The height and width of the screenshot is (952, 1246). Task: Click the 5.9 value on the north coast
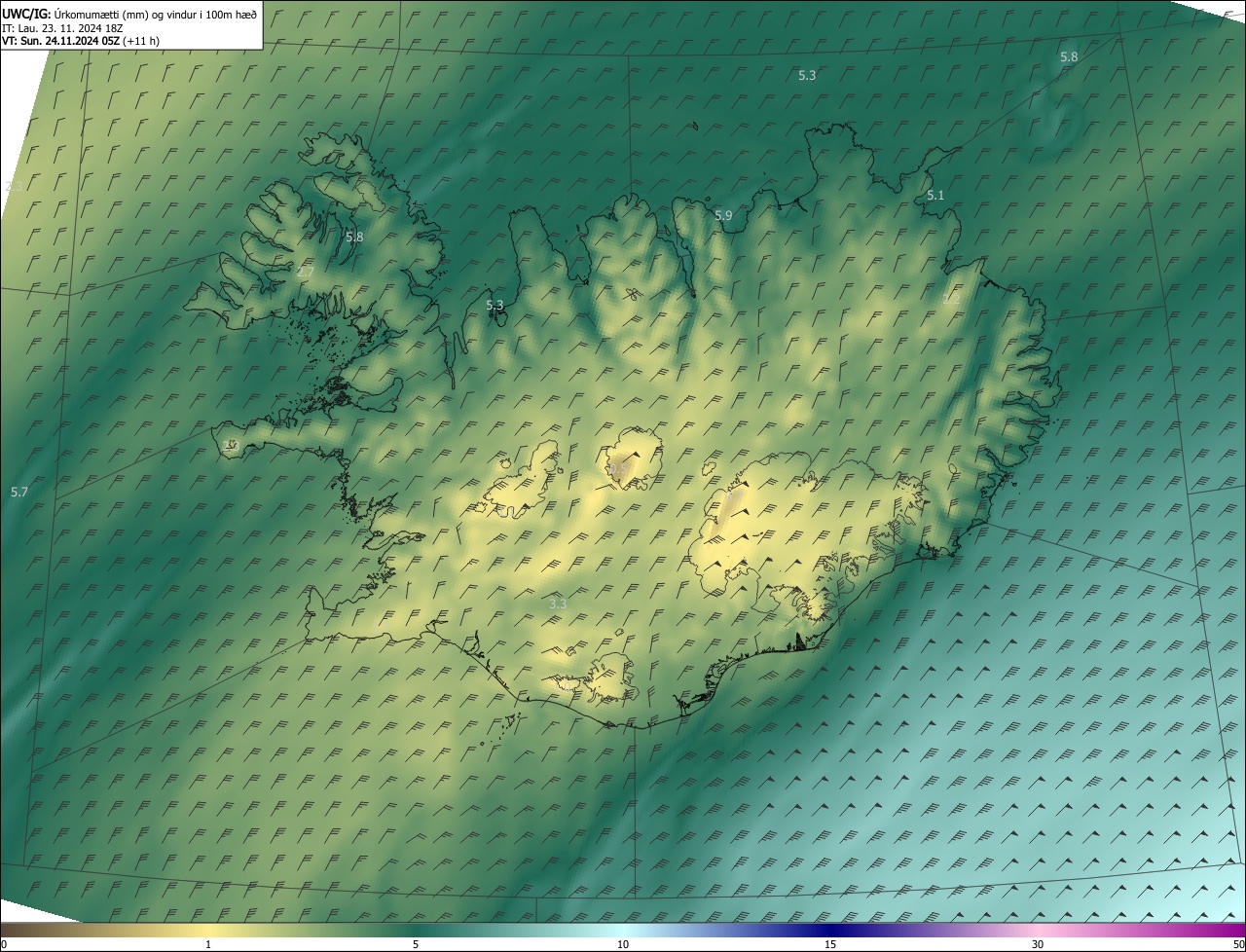pyautogui.click(x=723, y=216)
